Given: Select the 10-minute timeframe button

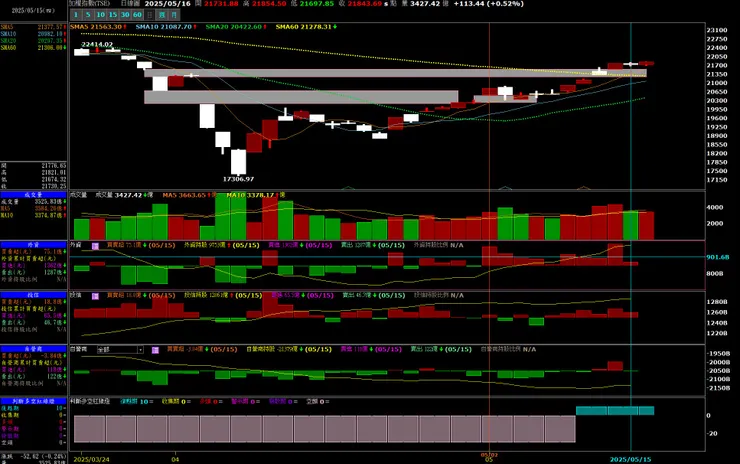Looking at the screenshot, I should (100, 15).
